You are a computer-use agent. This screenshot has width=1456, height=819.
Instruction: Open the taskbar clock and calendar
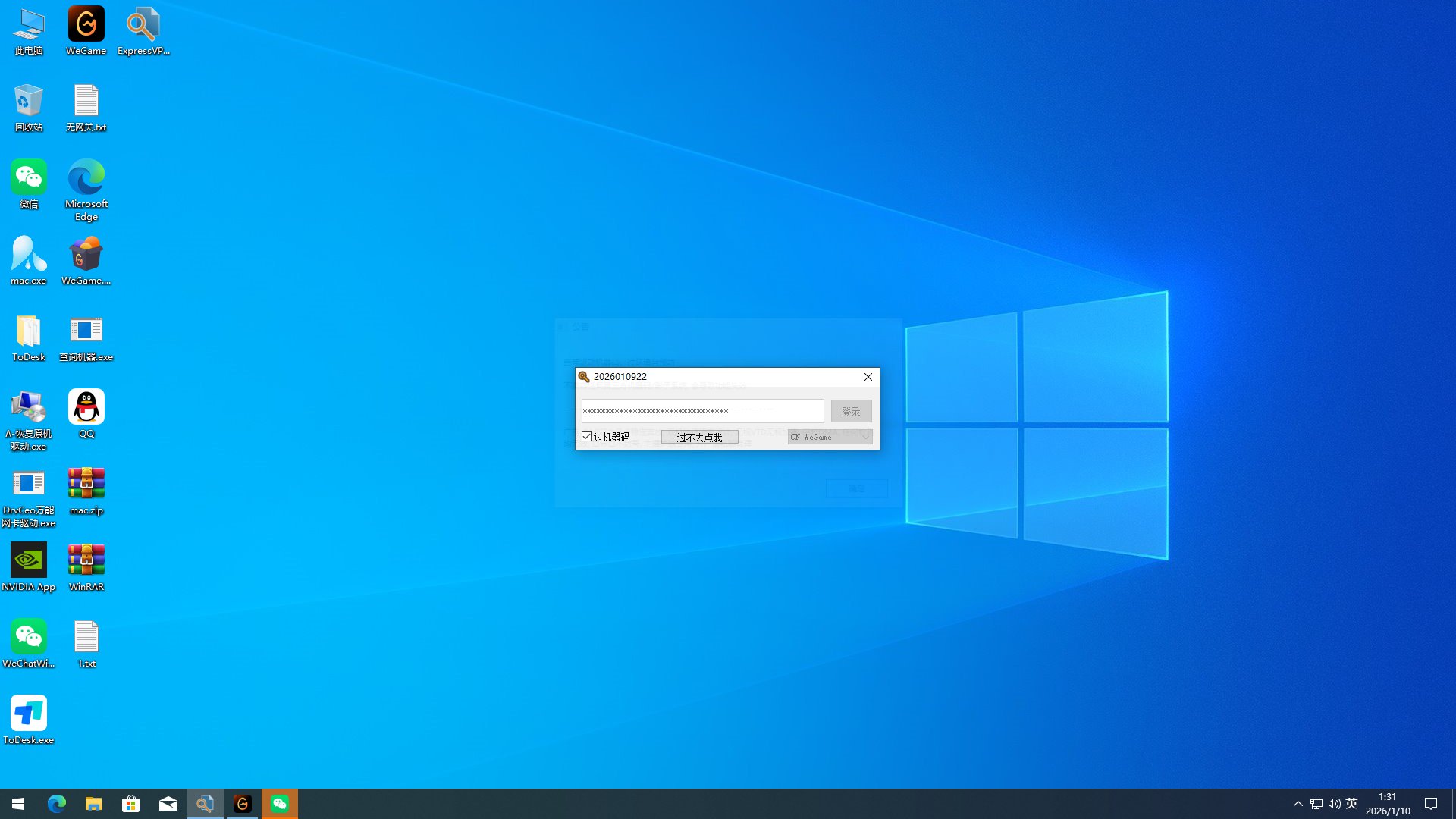1388,804
